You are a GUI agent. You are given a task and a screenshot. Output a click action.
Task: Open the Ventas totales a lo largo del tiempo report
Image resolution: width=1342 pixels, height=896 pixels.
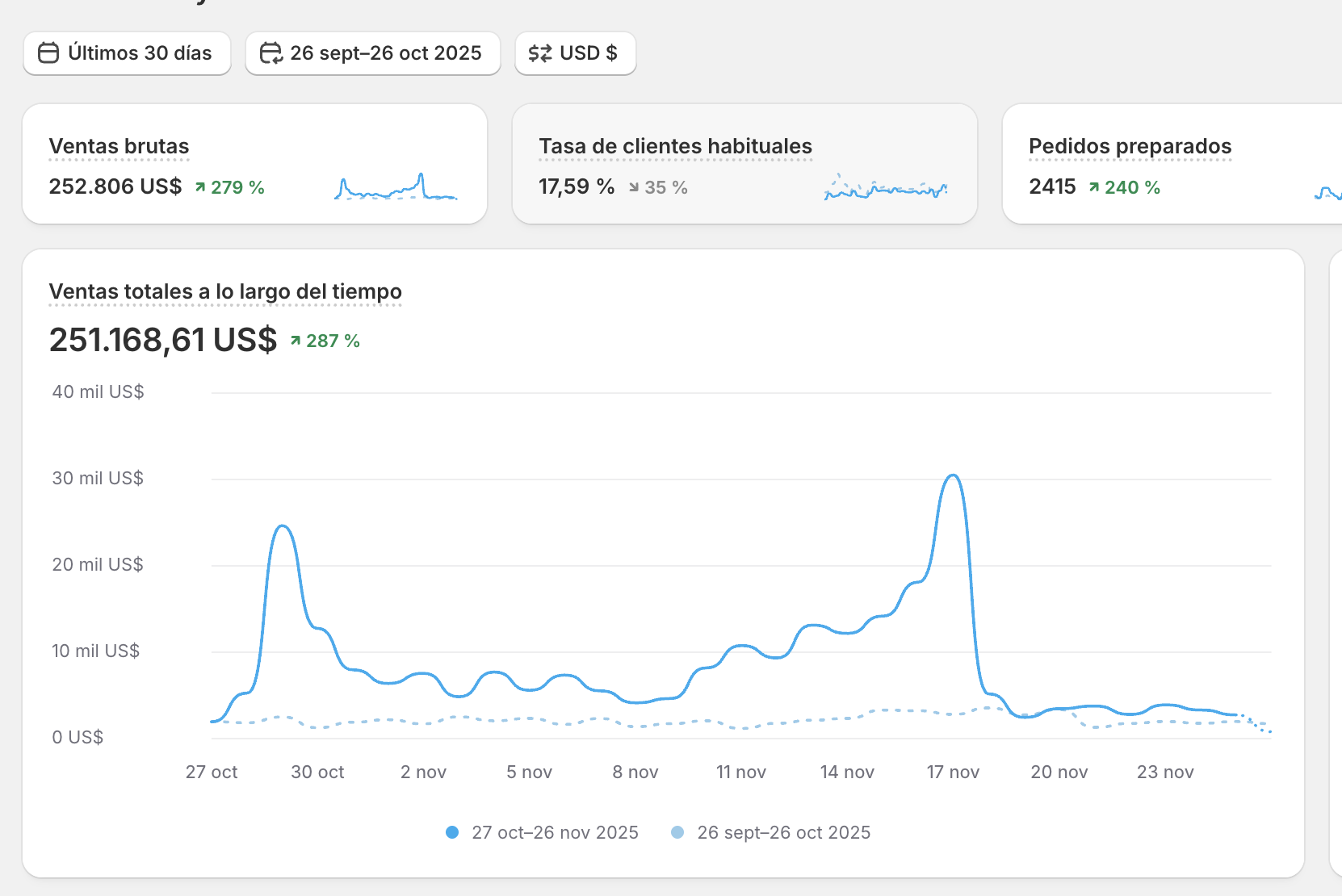click(x=225, y=291)
